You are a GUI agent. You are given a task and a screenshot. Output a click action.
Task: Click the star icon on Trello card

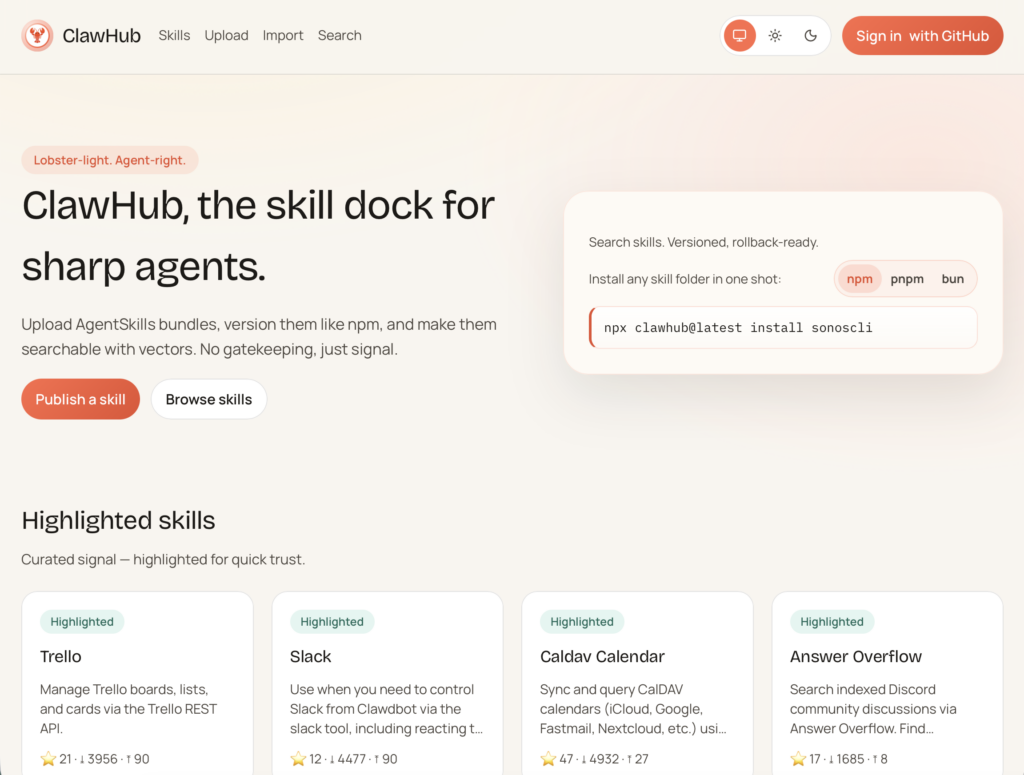[48, 758]
